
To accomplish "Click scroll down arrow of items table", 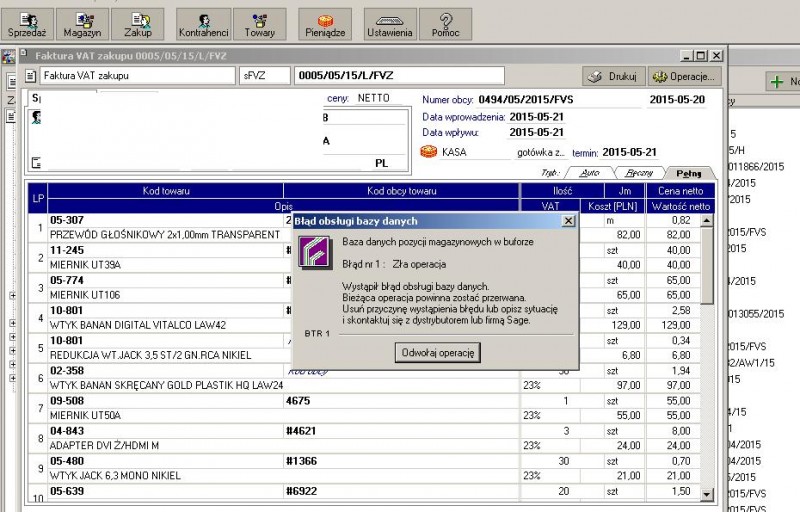I will (707, 494).
